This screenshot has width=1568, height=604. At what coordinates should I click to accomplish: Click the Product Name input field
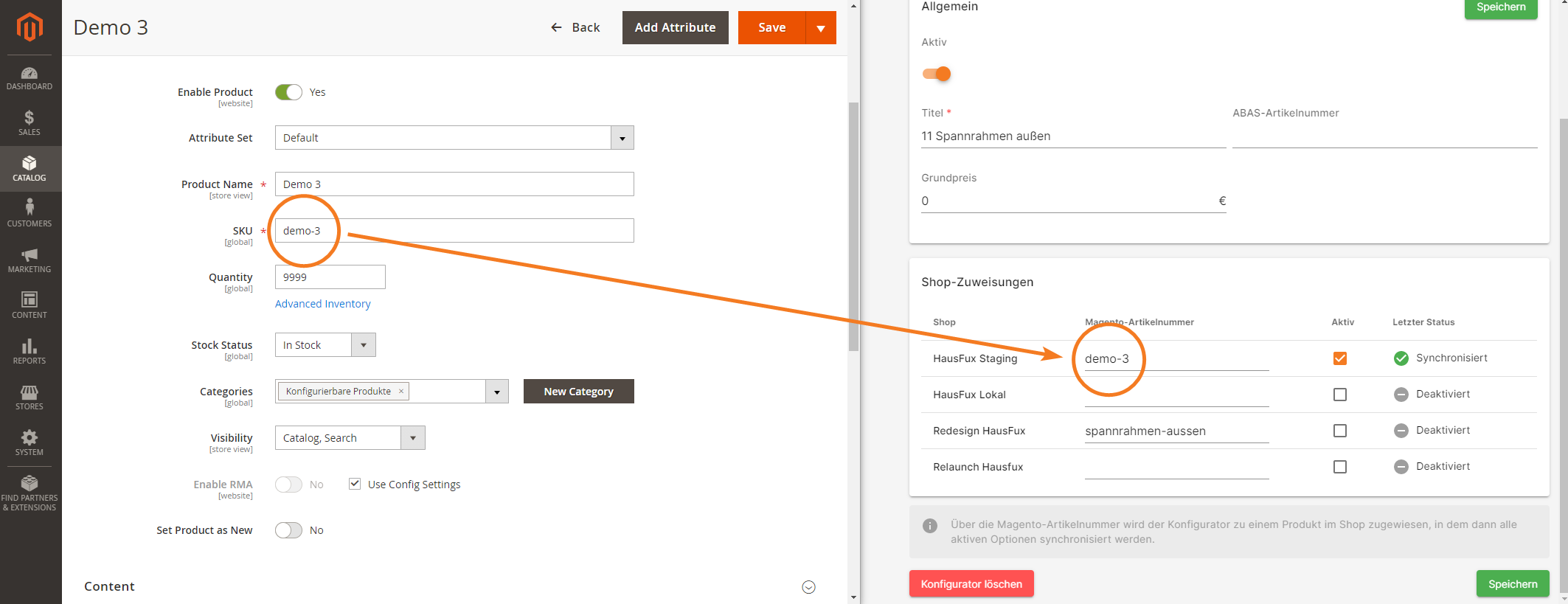(x=454, y=184)
